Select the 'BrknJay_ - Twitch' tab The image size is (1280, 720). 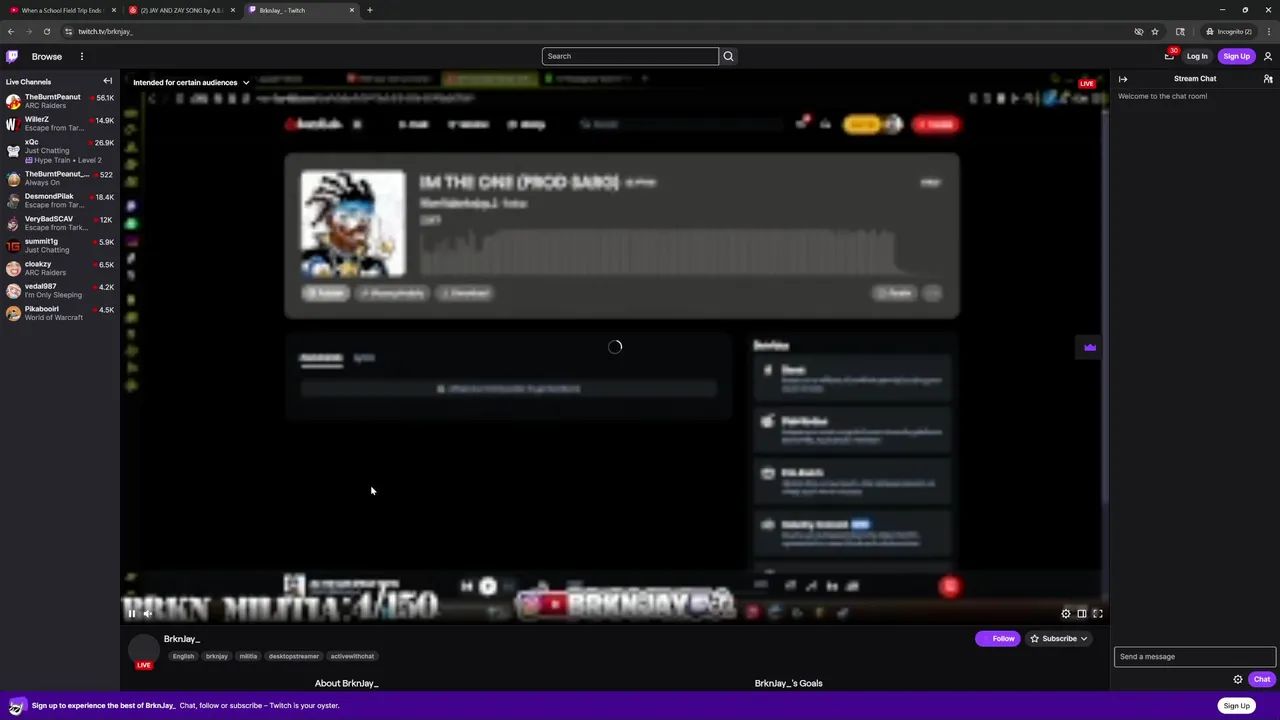(x=300, y=10)
